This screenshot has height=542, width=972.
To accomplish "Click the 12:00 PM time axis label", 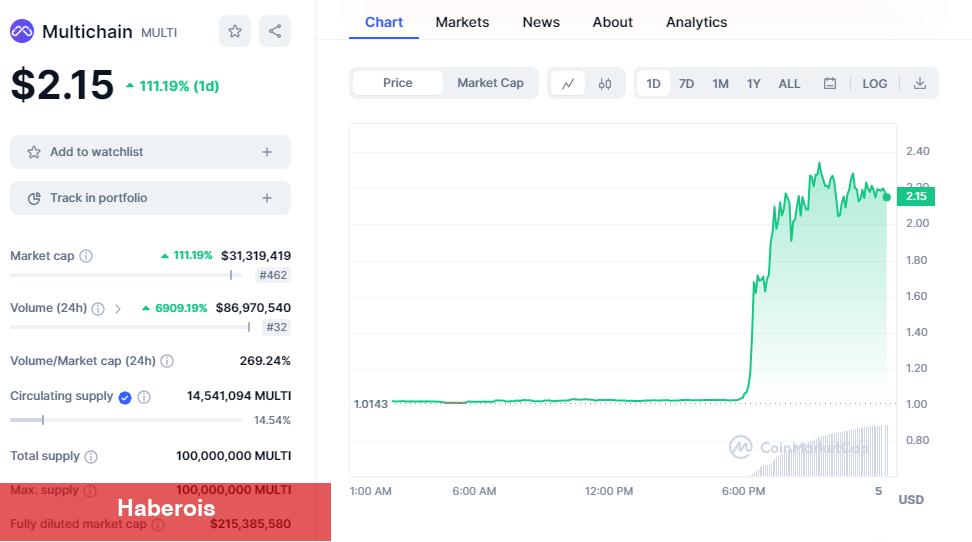I will point(609,491).
